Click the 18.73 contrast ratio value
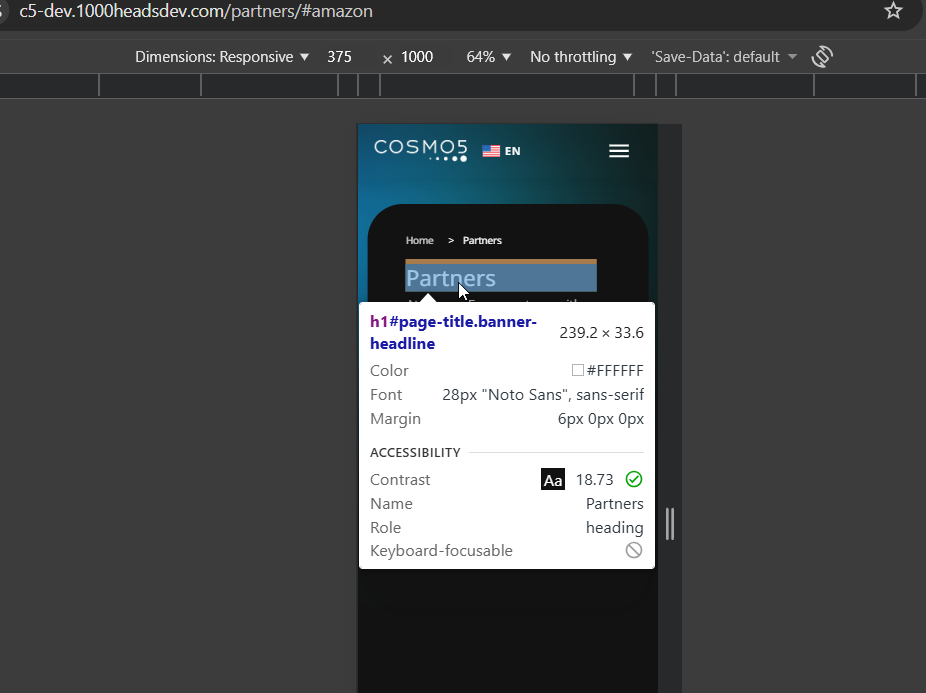Viewport: 926px width, 693px height. pos(595,479)
